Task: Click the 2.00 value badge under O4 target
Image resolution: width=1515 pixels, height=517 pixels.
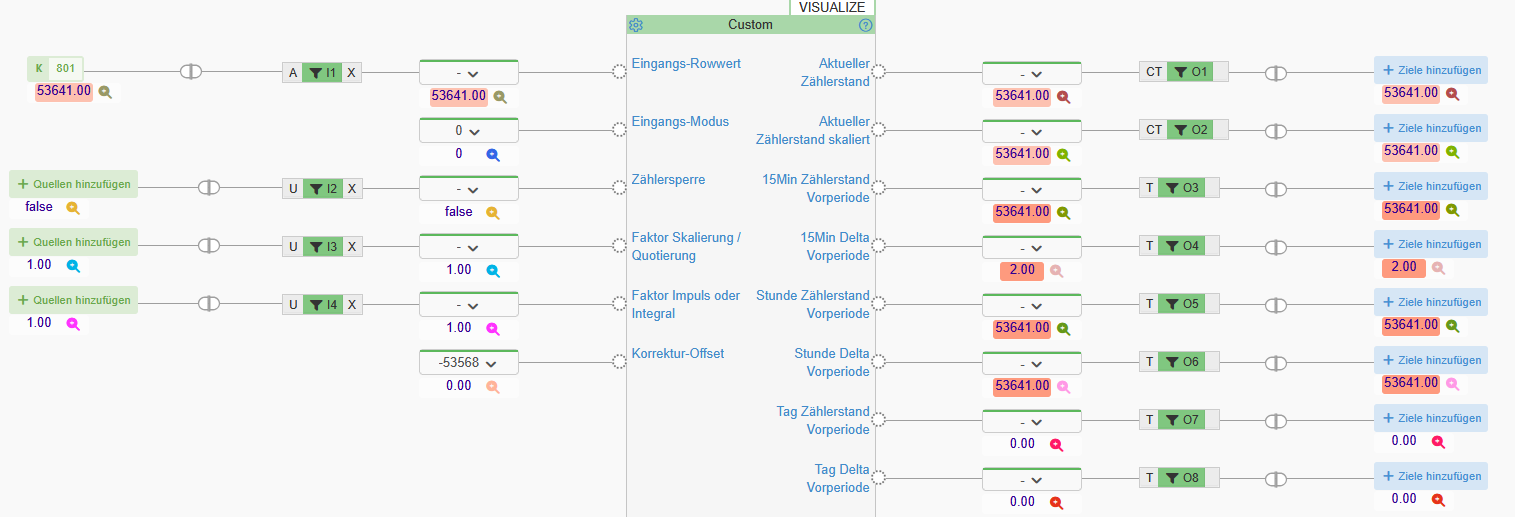Action: (x=1403, y=267)
